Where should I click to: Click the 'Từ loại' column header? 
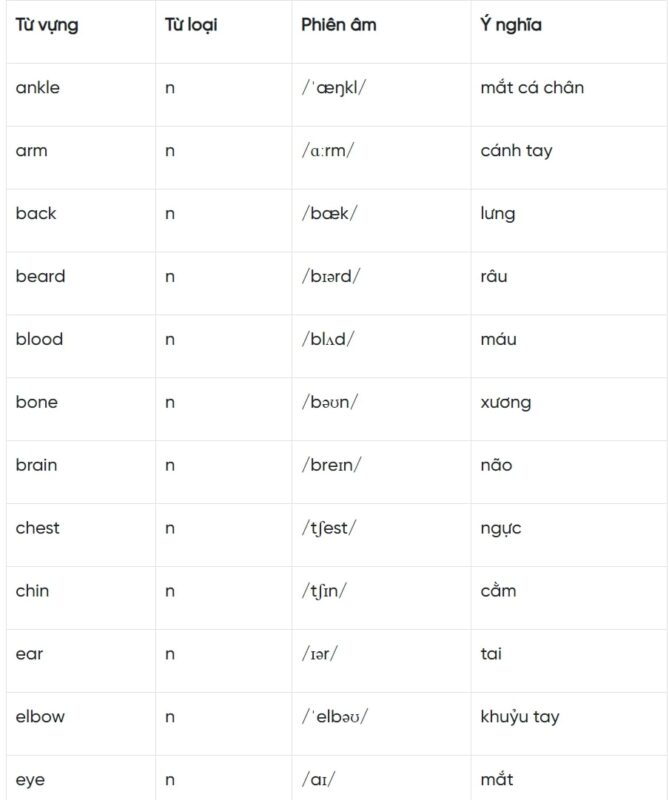tap(191, 25)
